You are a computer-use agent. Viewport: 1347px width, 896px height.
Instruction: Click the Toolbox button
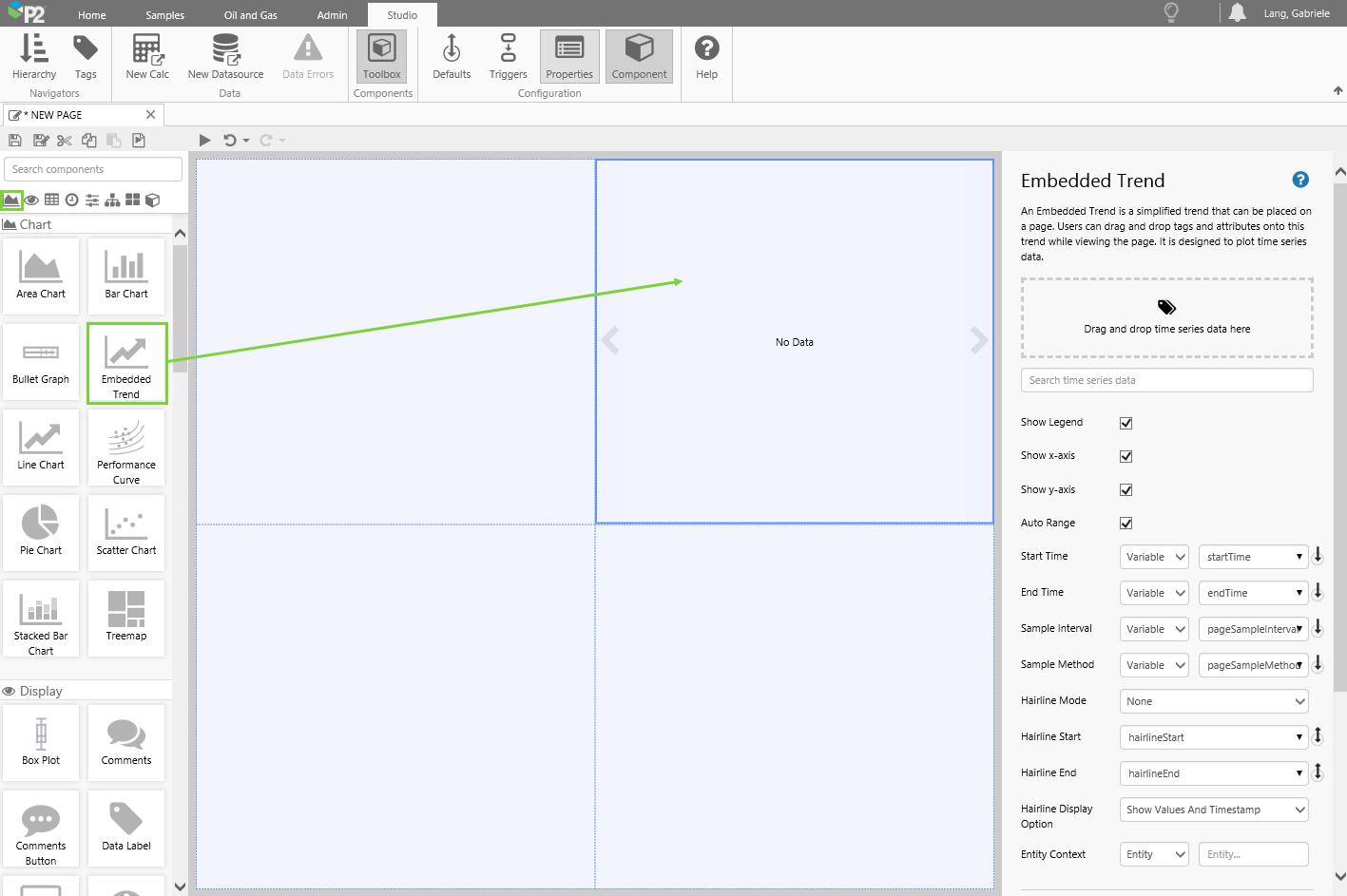381,56
